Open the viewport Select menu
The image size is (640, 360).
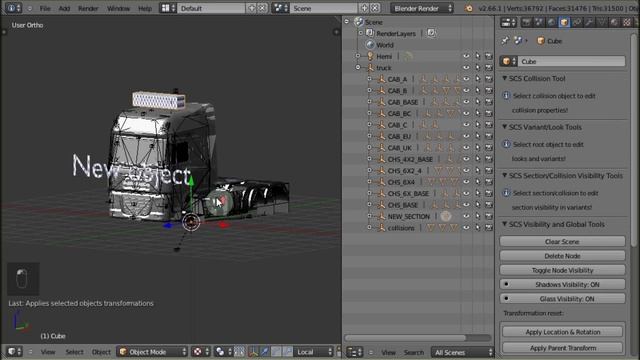74,352
